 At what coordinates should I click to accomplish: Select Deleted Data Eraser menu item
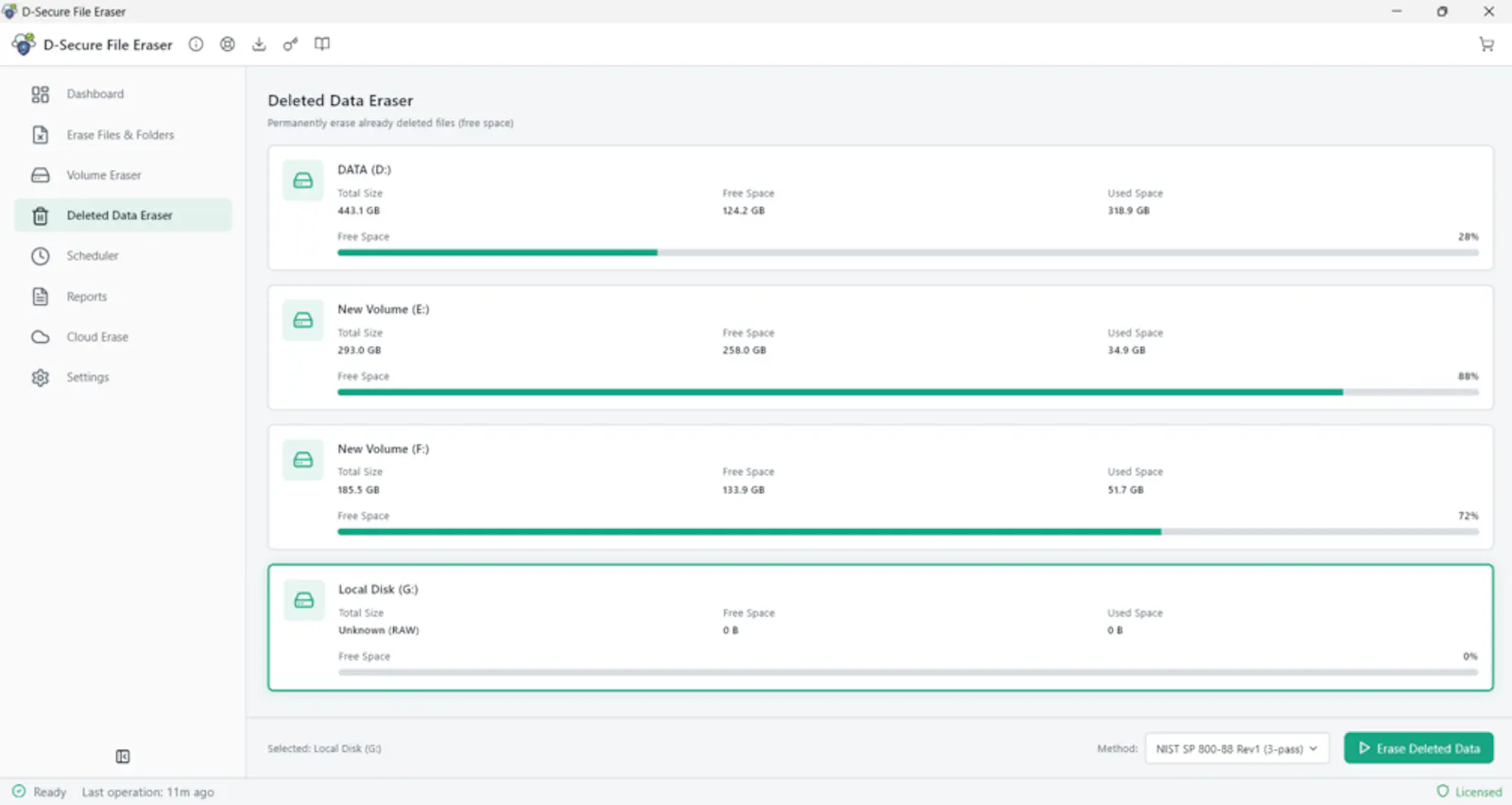point(123,215)
